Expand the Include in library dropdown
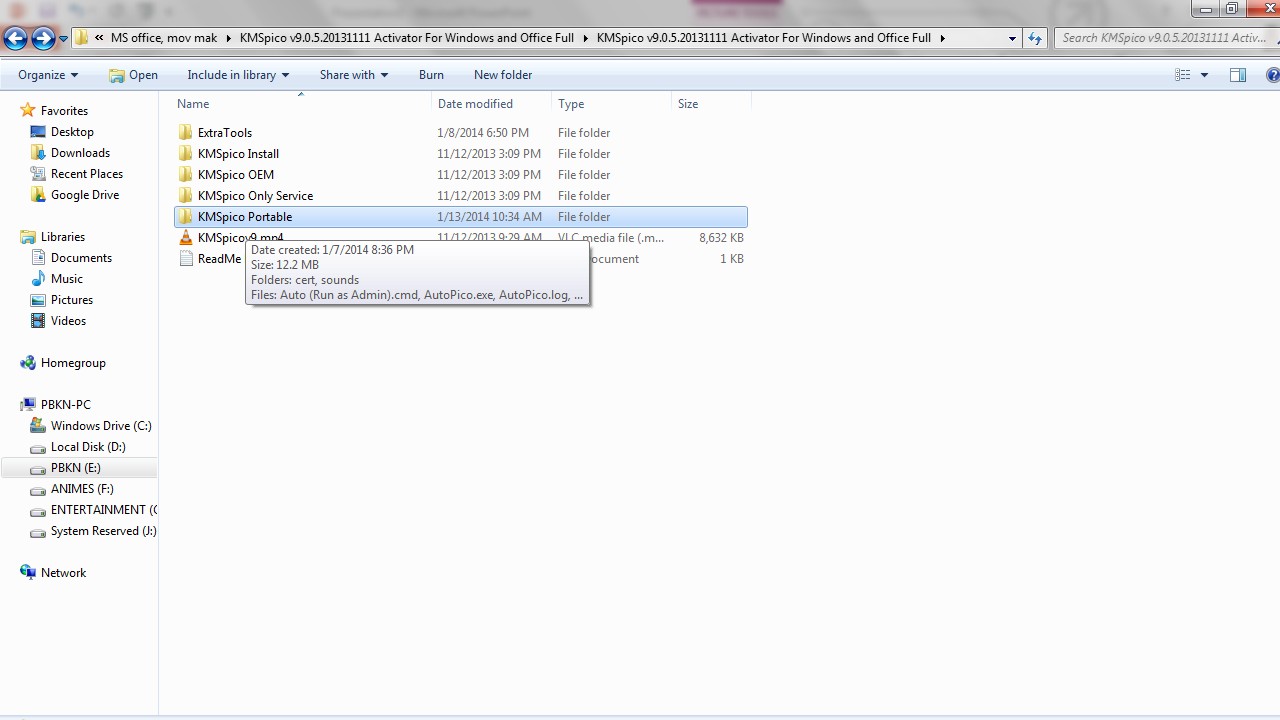 [x=237, y=75]
